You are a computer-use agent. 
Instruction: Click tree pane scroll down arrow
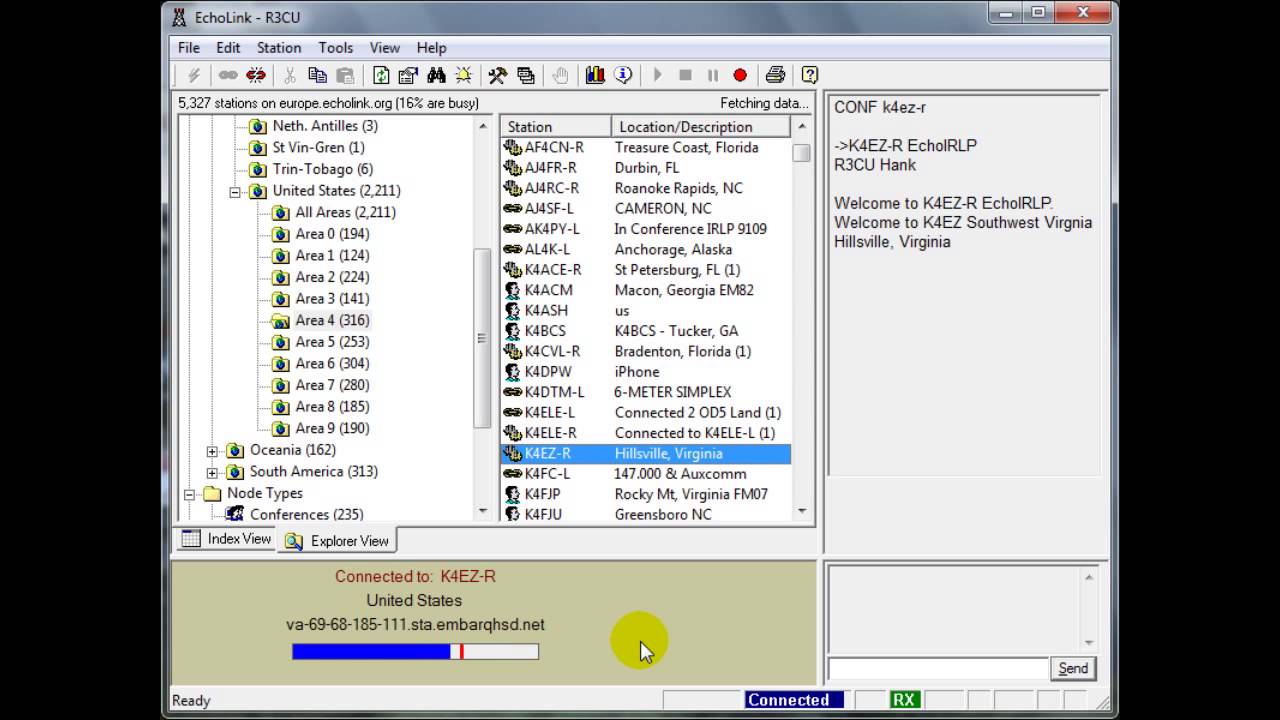(x=483, y=512)
